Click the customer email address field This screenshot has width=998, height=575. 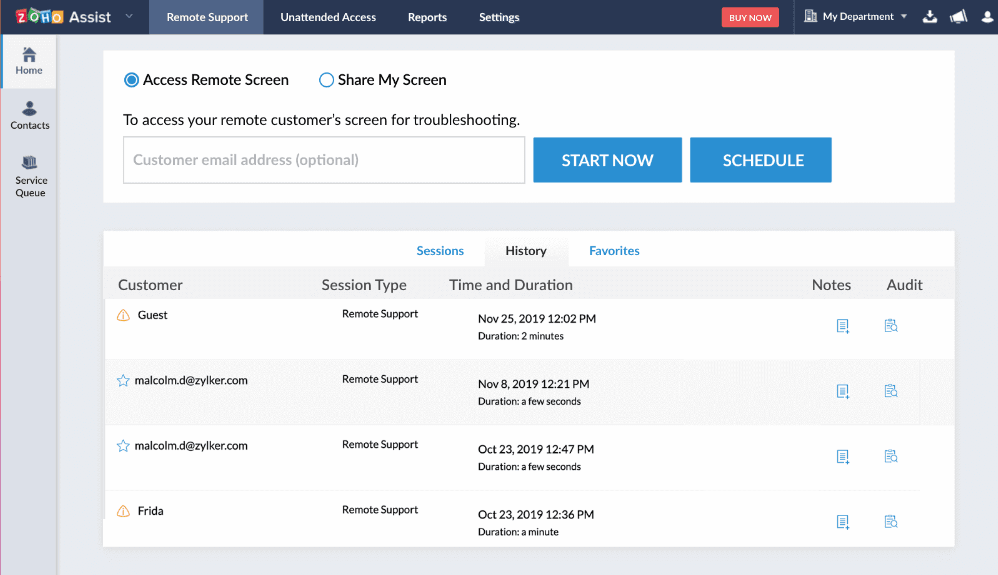[x=324, y=160]
